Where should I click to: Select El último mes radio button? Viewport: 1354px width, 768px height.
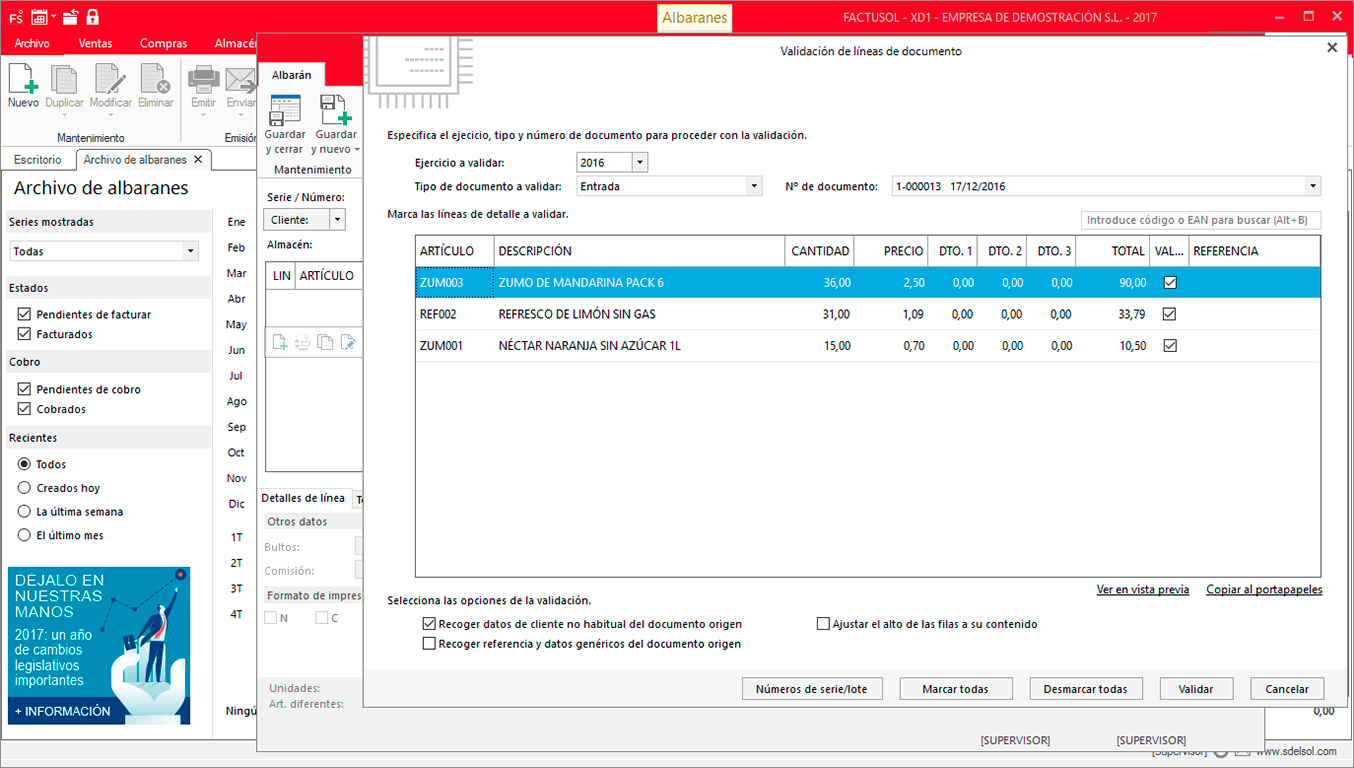[x=24, y=535]
